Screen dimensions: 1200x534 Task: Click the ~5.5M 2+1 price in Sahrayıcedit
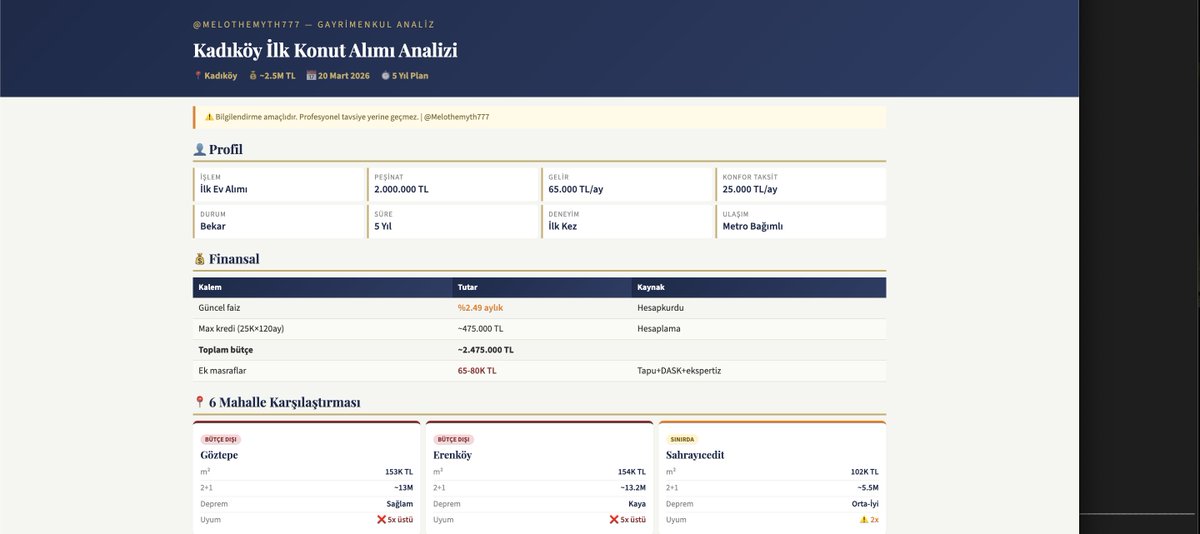click(867, 488)
